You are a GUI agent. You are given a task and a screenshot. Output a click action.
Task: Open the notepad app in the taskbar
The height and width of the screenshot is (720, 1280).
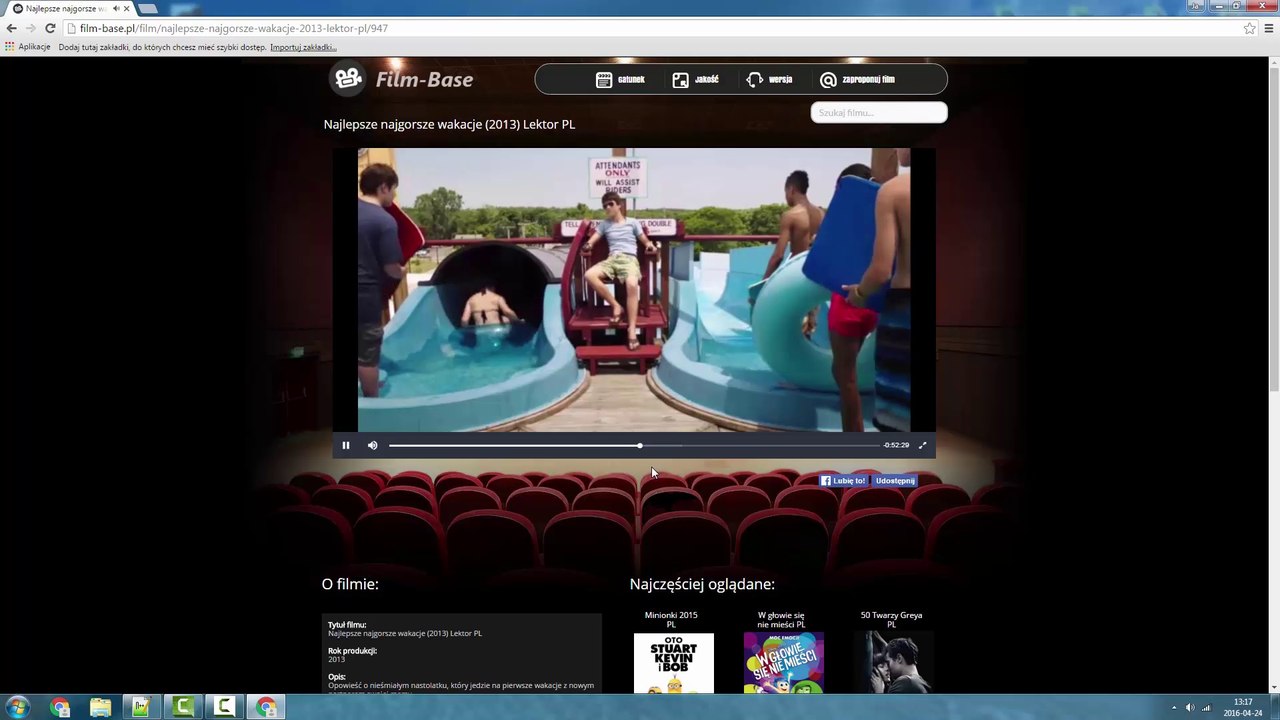[141, 707]
